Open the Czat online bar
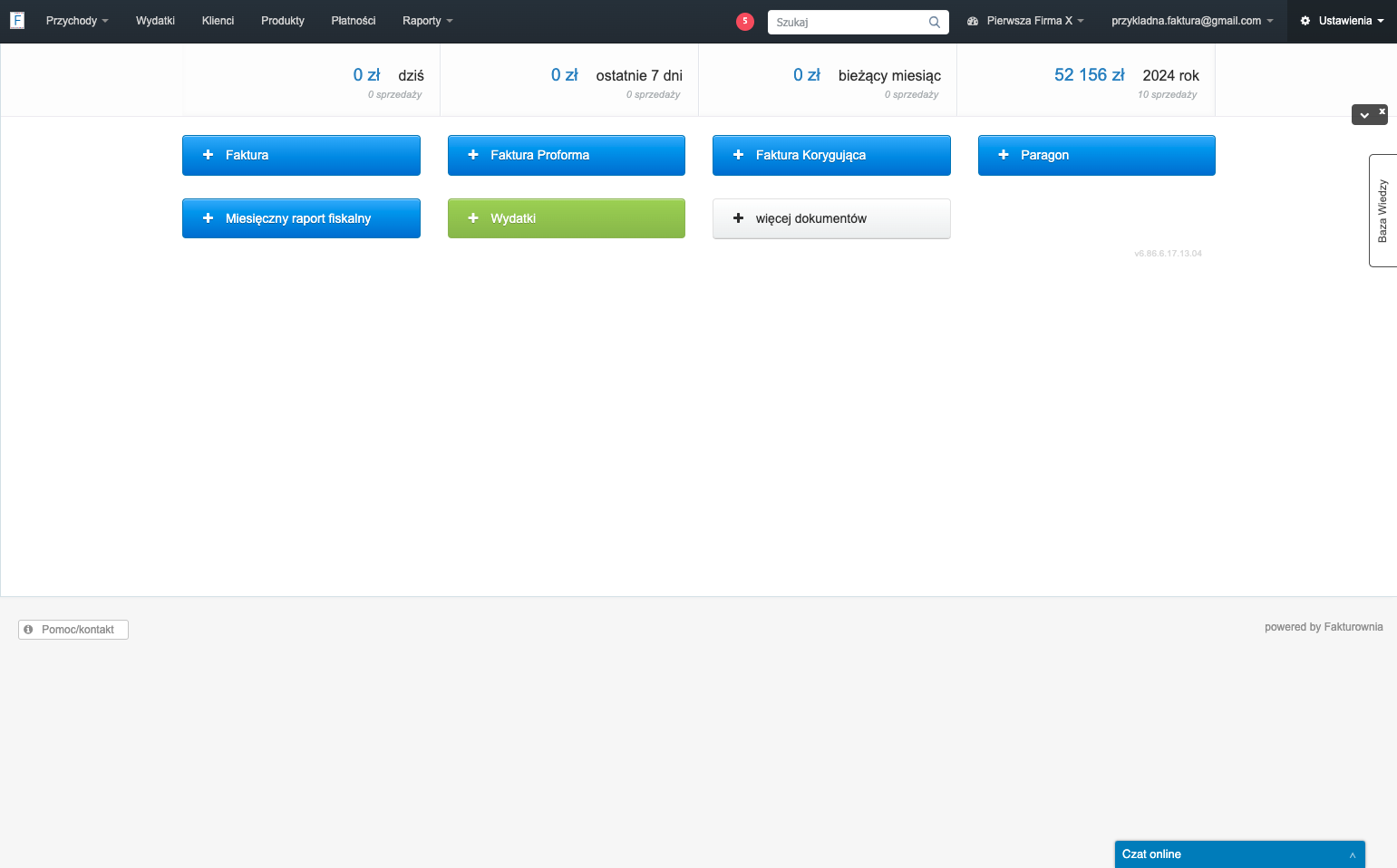 click(x=1239, y=854)
